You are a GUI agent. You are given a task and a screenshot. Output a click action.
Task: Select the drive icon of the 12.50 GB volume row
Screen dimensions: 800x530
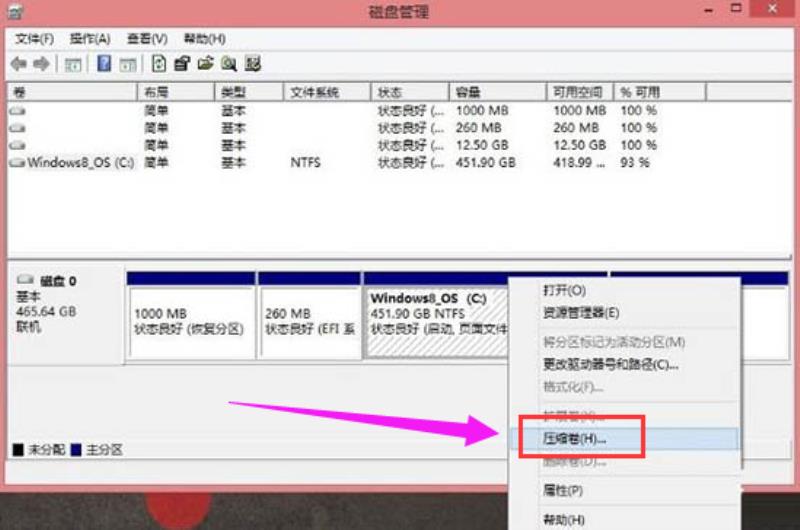tap(17, 145)
